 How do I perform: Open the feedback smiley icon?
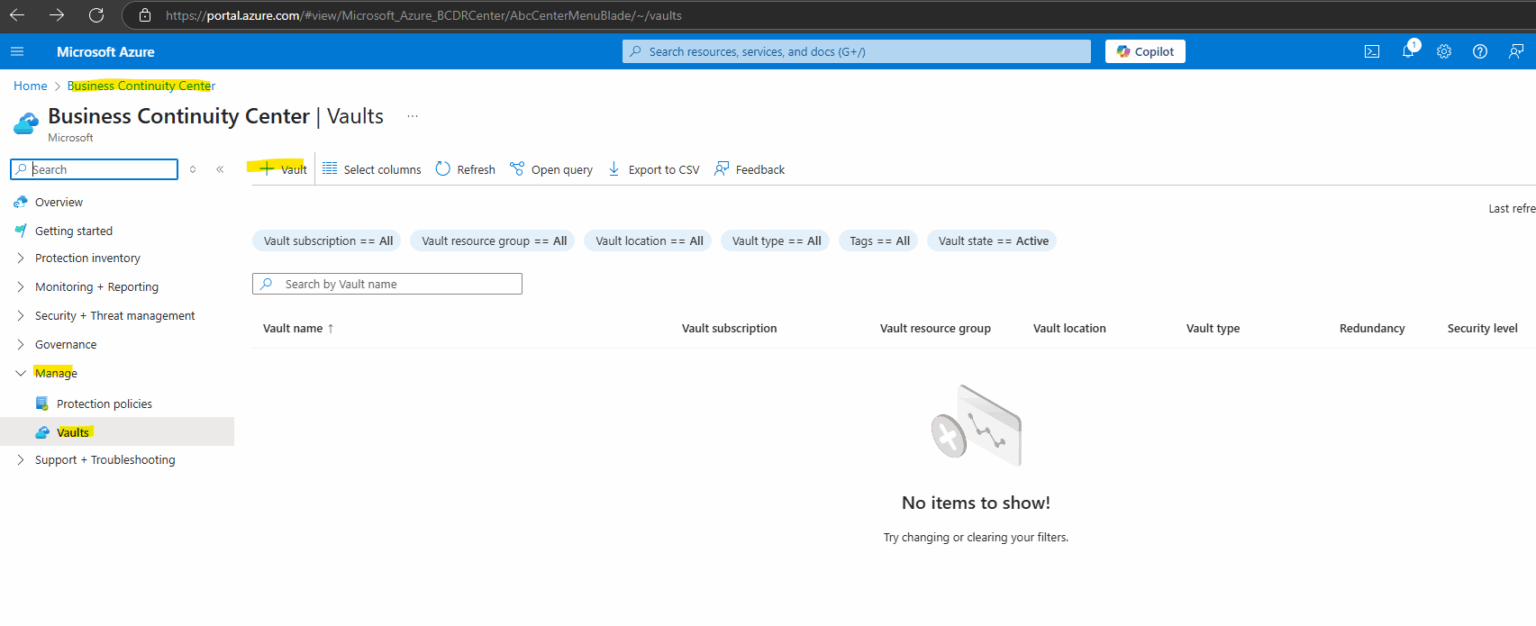coord(1515,51)
